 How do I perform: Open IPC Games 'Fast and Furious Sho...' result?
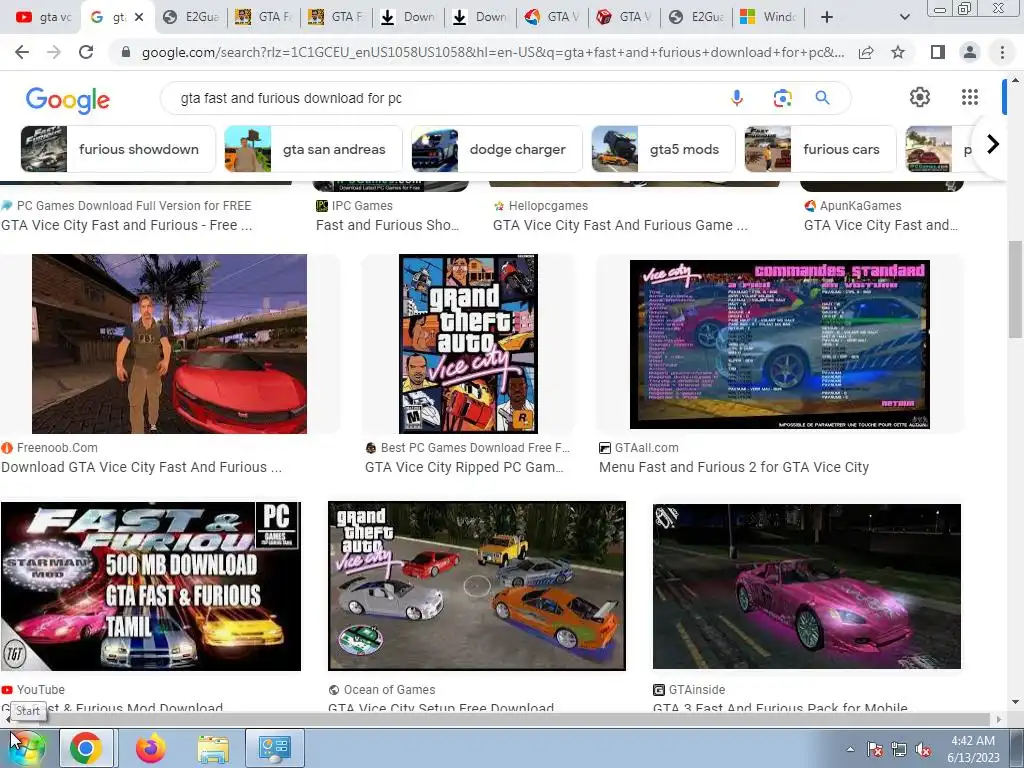[387, 225]
